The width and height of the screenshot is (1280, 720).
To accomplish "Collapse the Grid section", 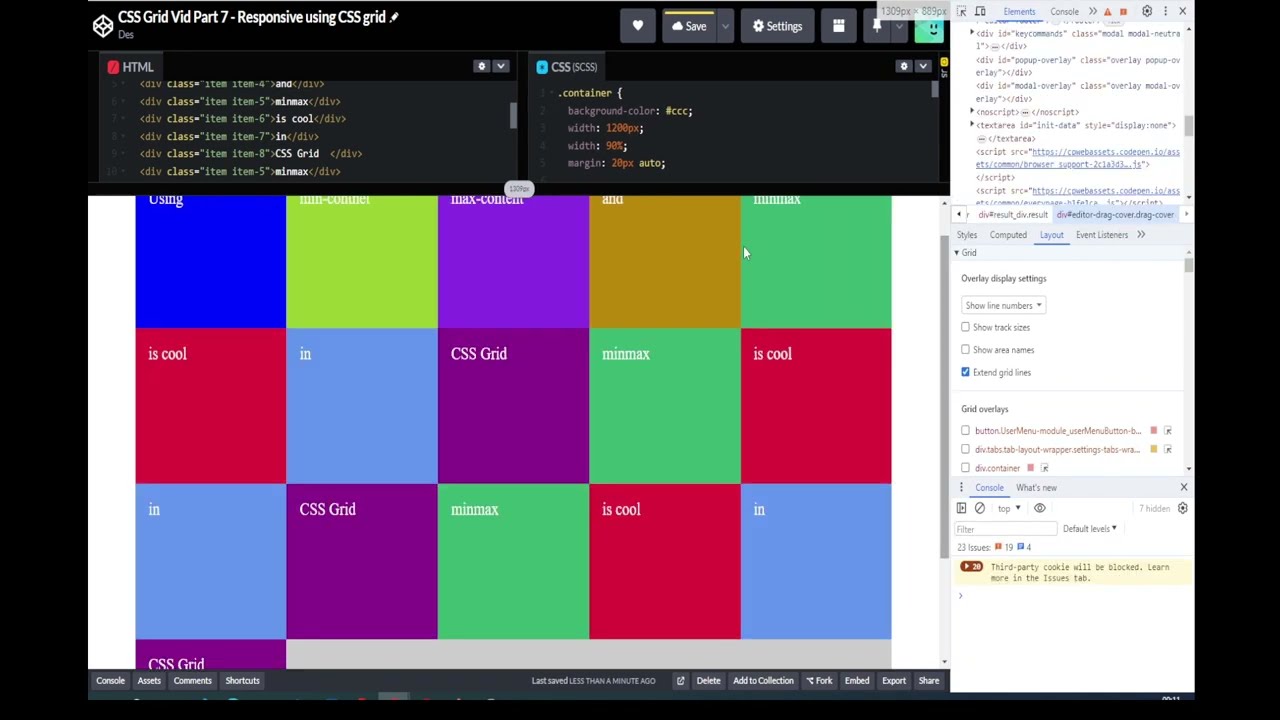I will tap(957, 253).
